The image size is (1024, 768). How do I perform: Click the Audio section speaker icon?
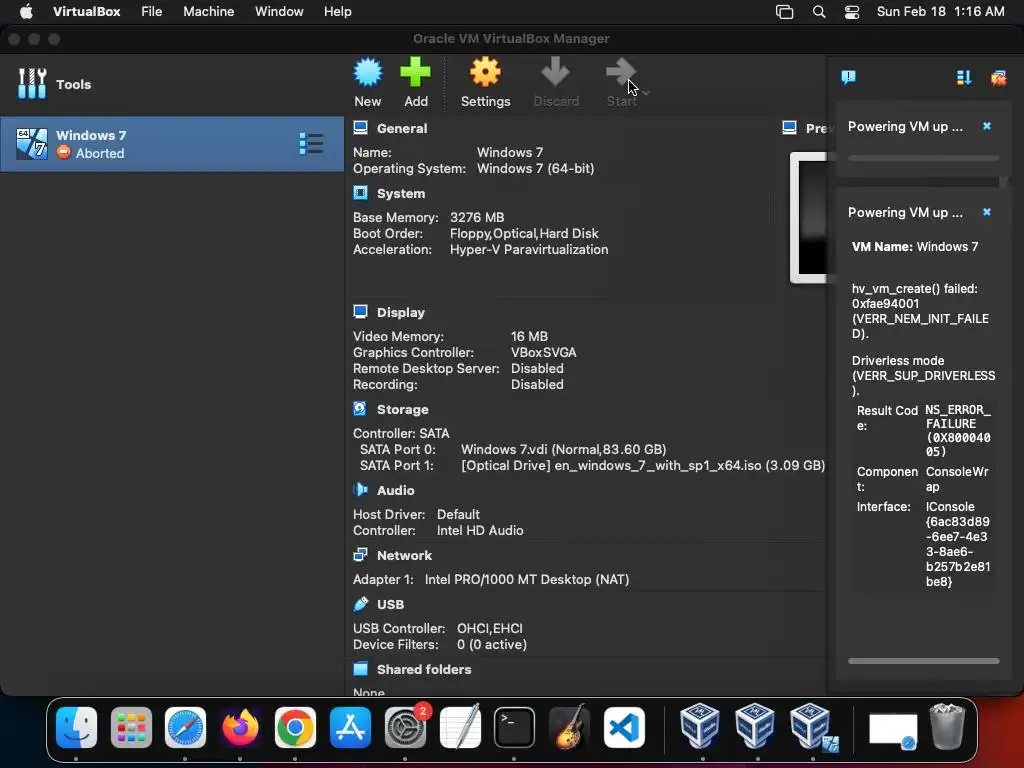click(x=360, y=490)
